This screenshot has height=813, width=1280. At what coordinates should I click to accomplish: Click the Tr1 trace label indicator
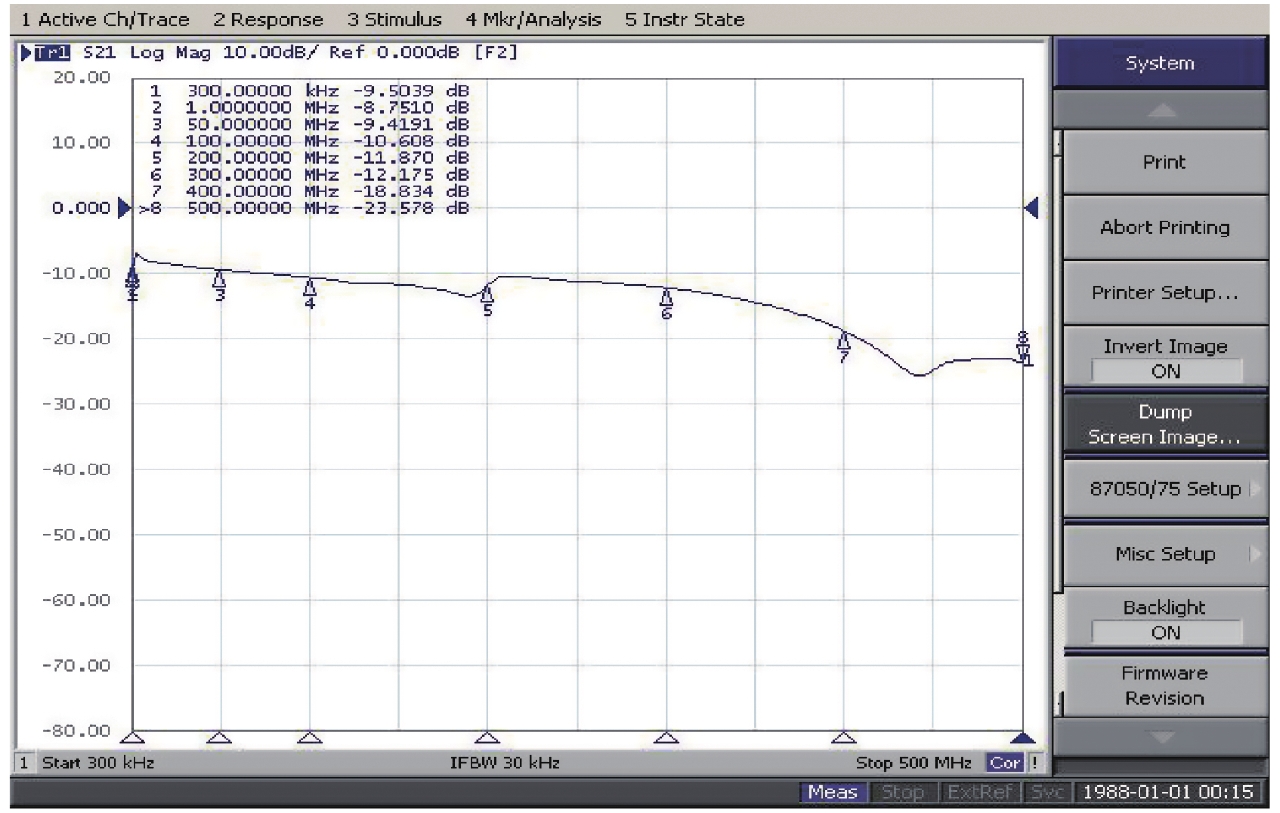click(48, 53)
